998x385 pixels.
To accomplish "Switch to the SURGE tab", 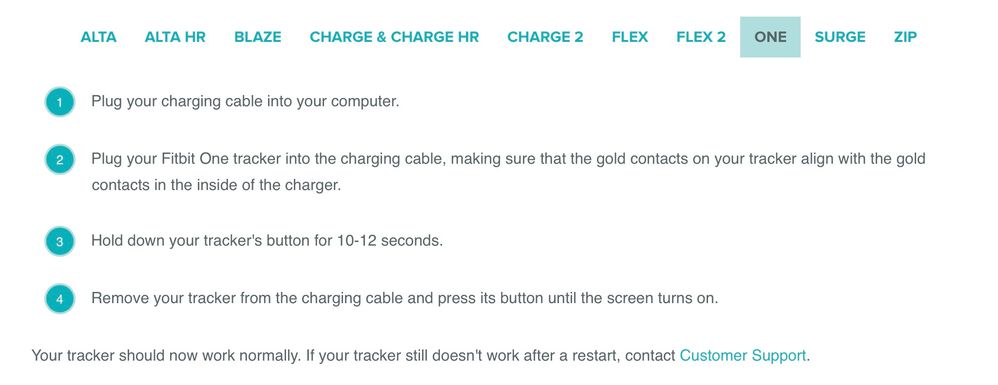I will pyautogui.click(x=840, y=37).
